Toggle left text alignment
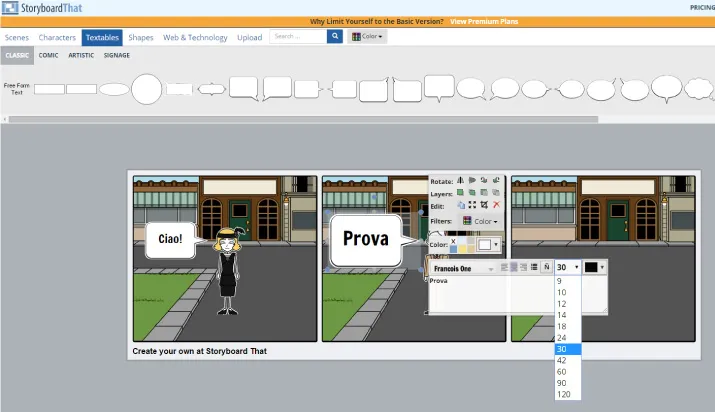The image size is (715, 412). pos(503,267)
